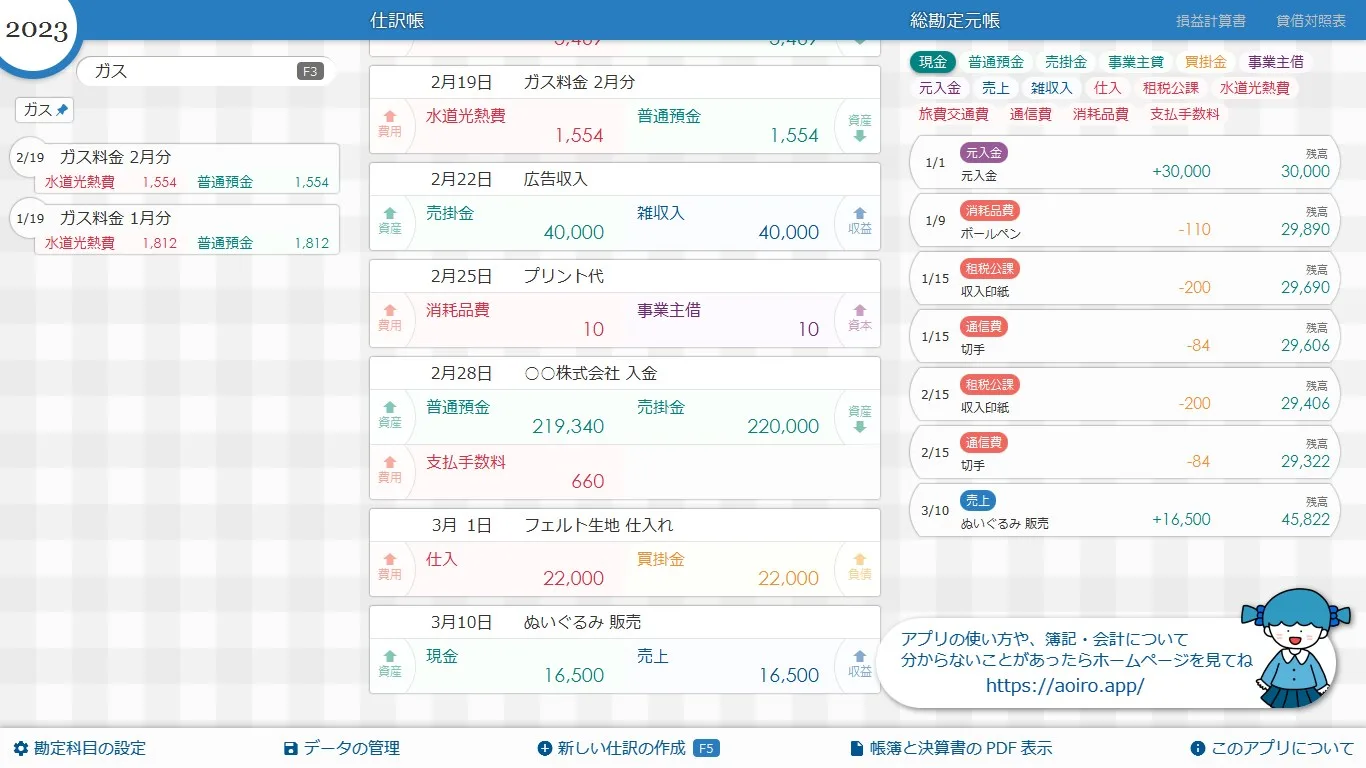
Task: Select the 普通預金 account chip
Action: point(995,62)
